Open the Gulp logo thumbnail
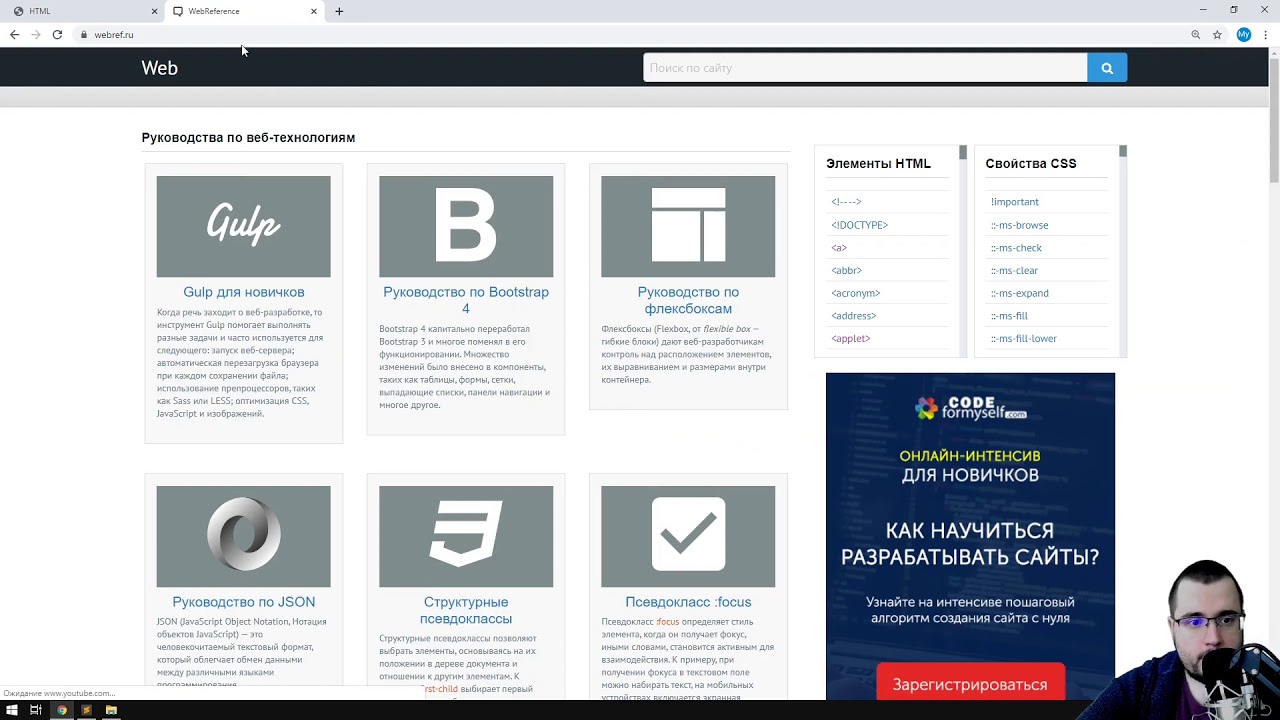This screenshot has width=1280, height=720. pyautogui.click(x=243, y=227)
